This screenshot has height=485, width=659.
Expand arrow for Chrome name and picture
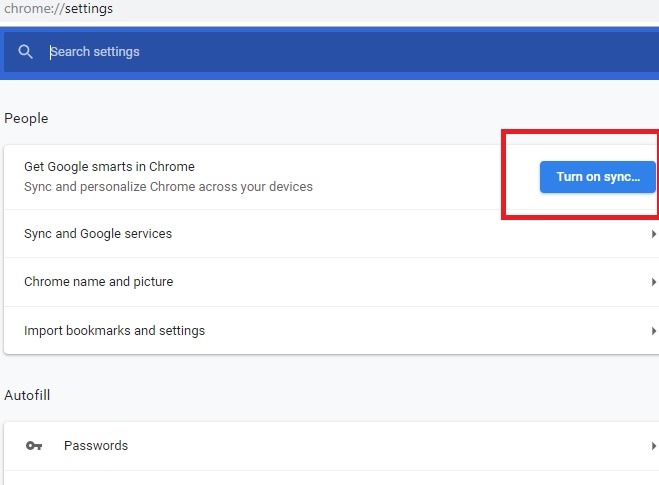pyautogui.click(x=654, y=282)
